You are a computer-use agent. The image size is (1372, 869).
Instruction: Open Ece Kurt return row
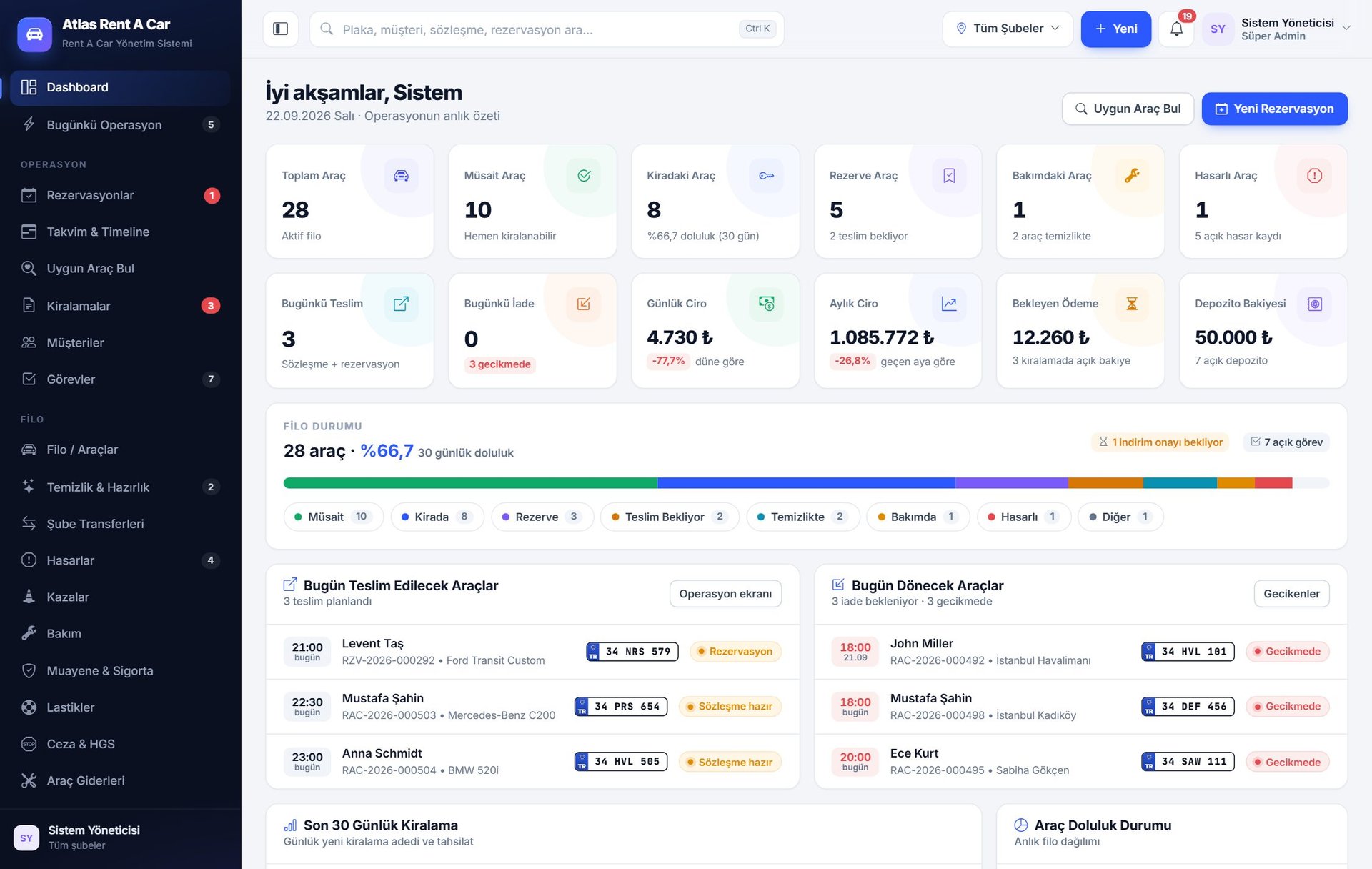point(1080,762)
